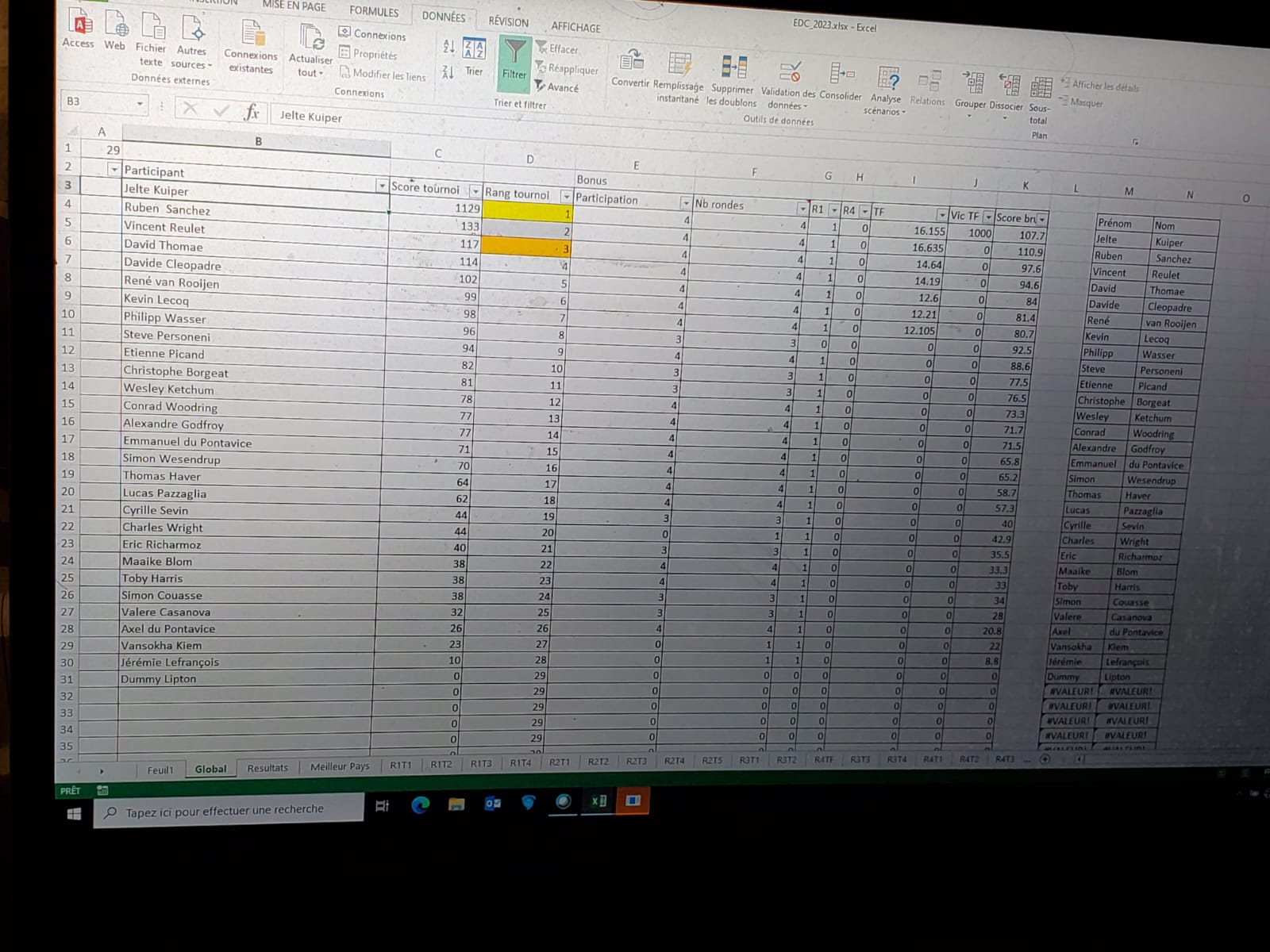1270x952 pixels.
Task: Select the orange cell with rank 3
Action: coord(525,248)
